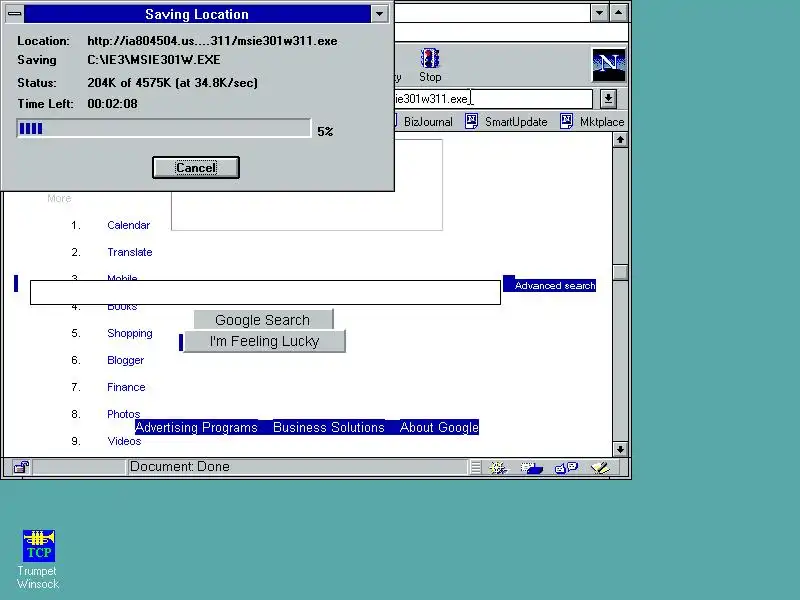Click the page scrollbar up arrow
This screenshot has width=800, height=600.
tap(620, 139)
